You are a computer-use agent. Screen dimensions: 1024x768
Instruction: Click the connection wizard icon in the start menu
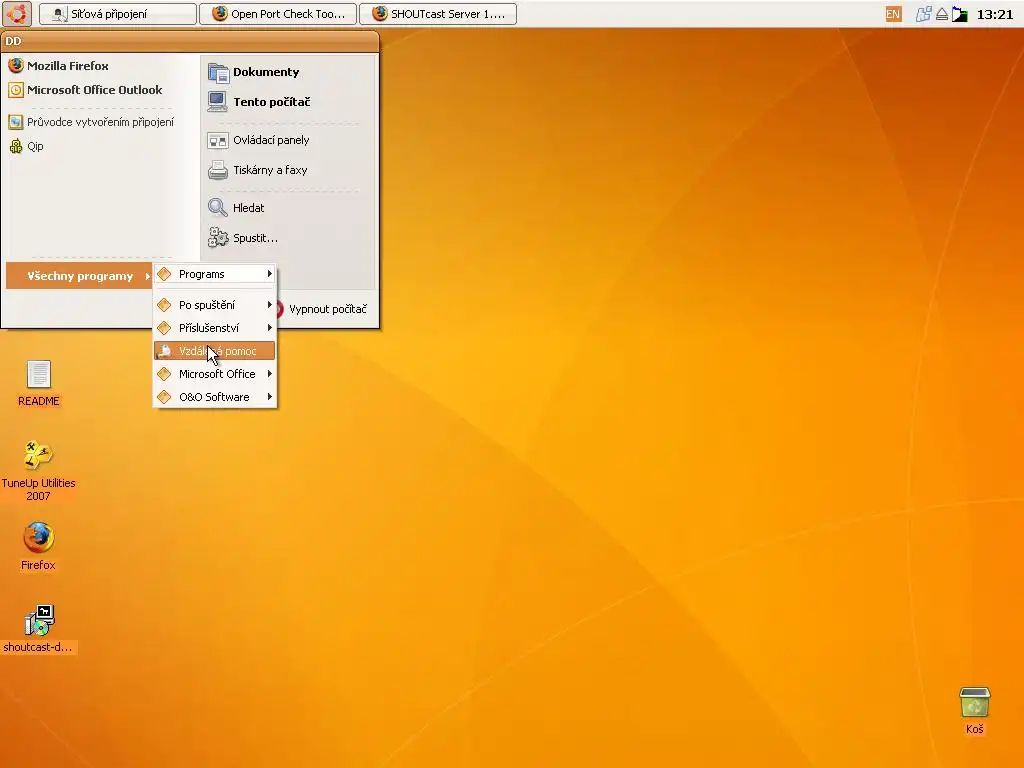pyautogui.click(x=16, y=122)
